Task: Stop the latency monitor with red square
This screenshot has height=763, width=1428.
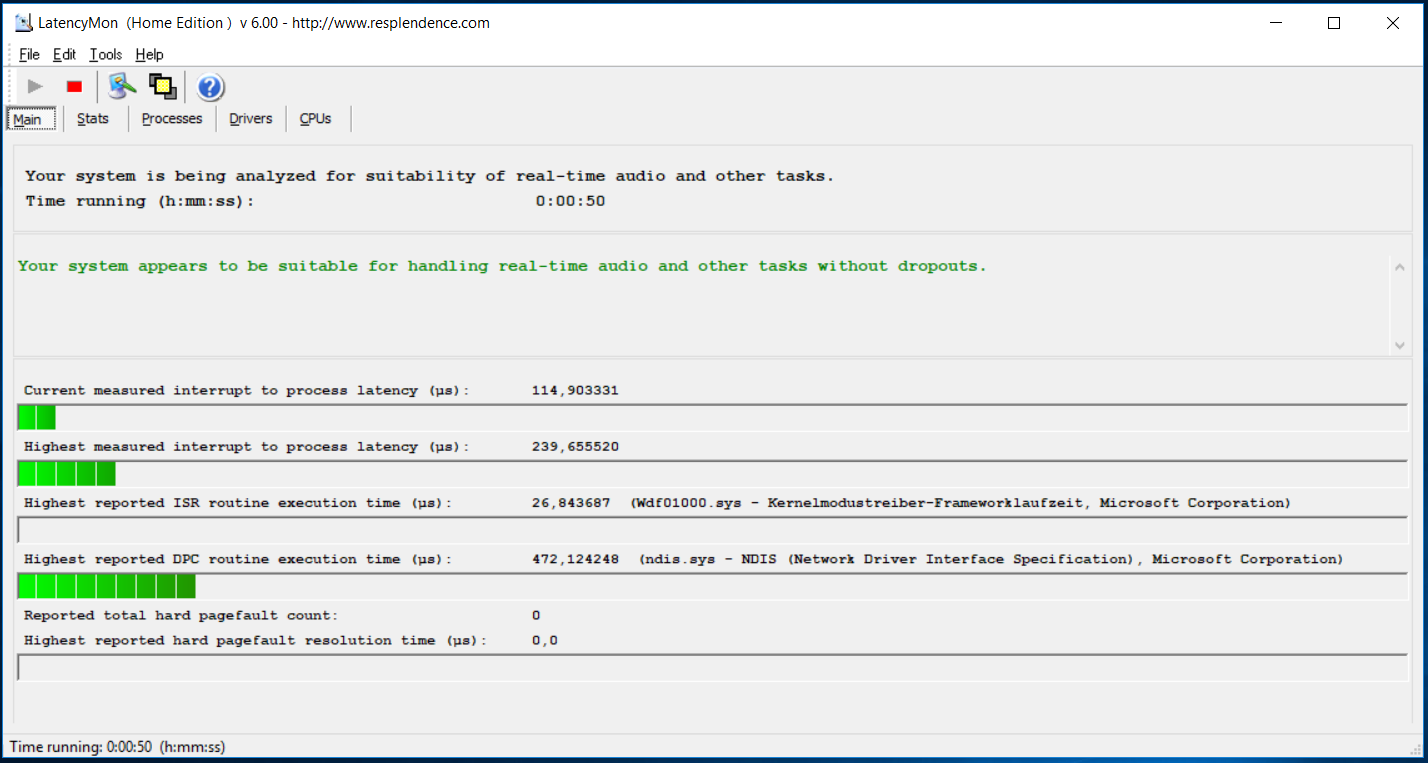Action: point(74,87)
